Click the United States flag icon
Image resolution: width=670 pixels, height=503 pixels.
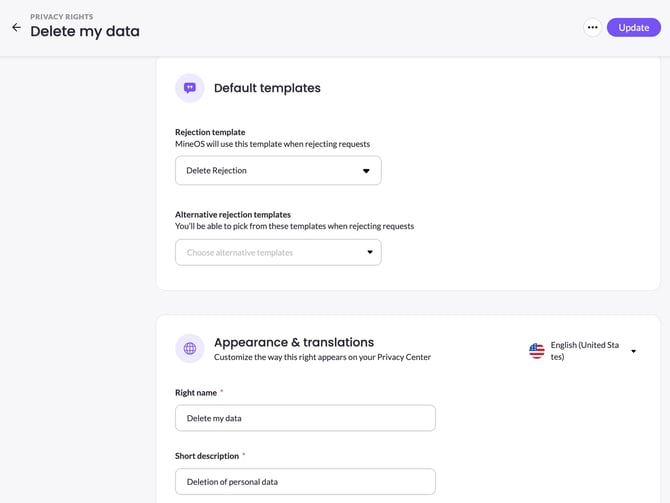537,351
